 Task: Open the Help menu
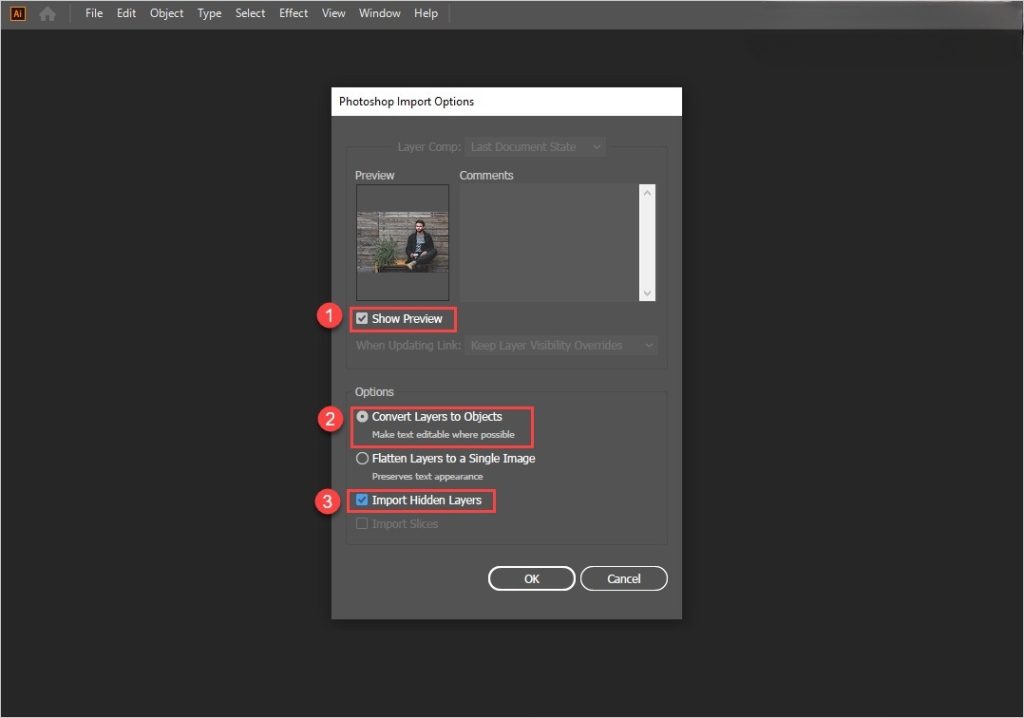click(x=426, y=13)
